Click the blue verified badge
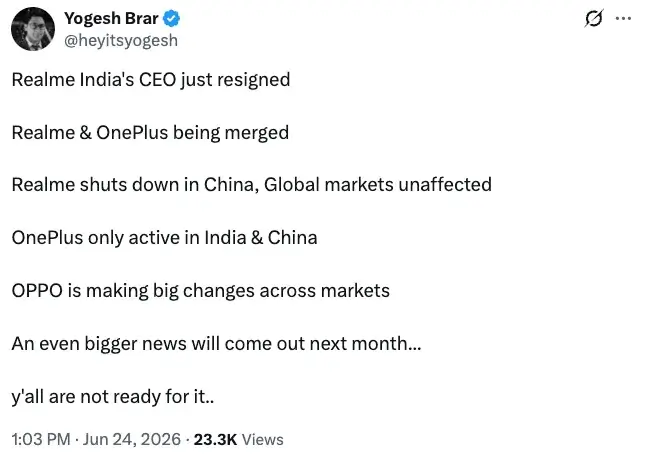The image size is (645, 456). (172, 19)
